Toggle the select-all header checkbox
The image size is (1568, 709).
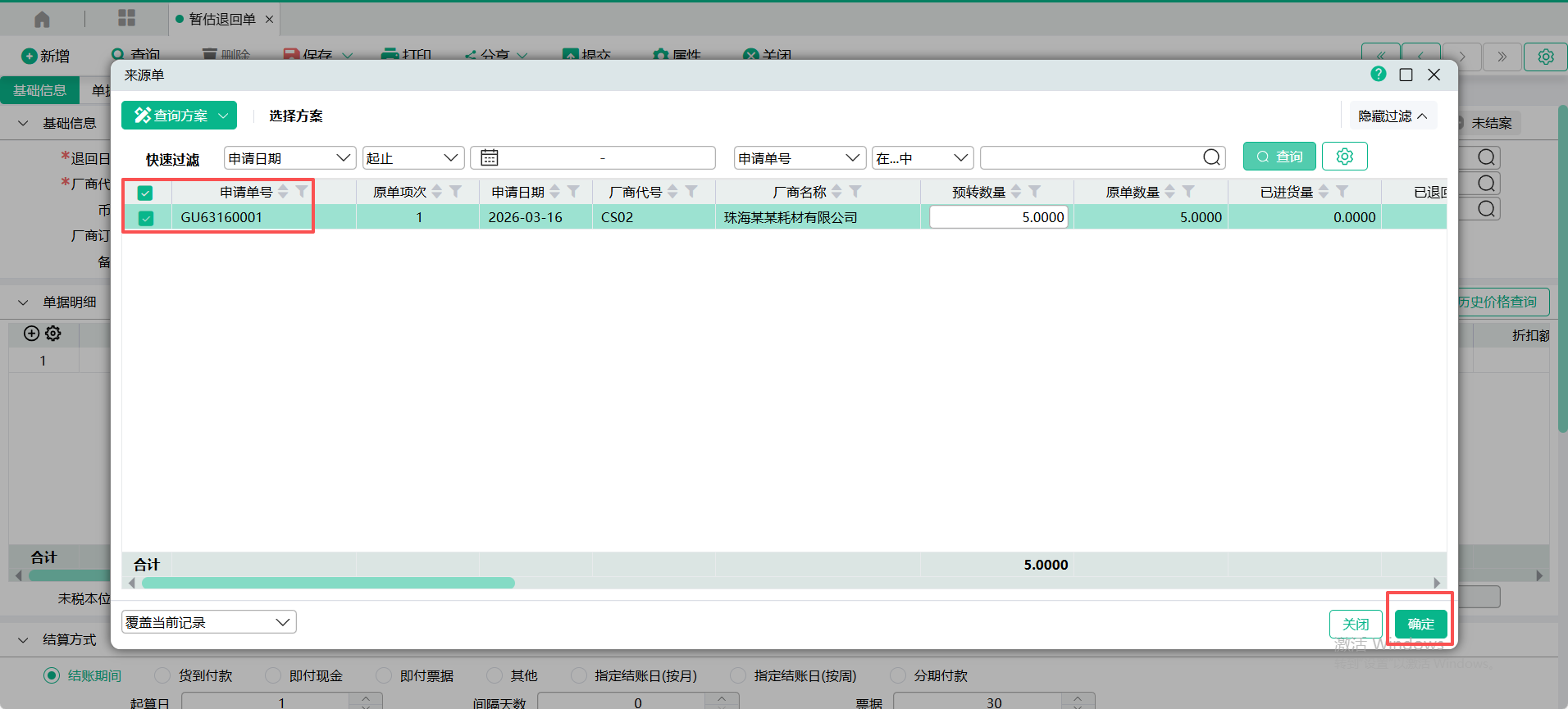point(145,193)
